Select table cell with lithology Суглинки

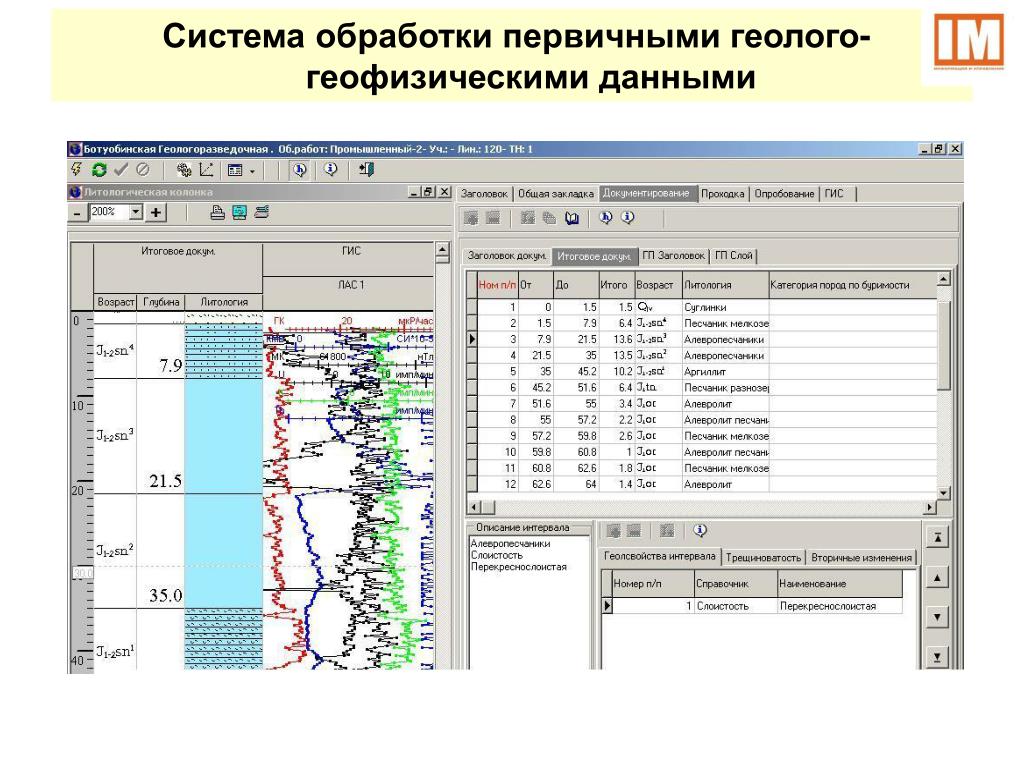click(x=725, y=308)
